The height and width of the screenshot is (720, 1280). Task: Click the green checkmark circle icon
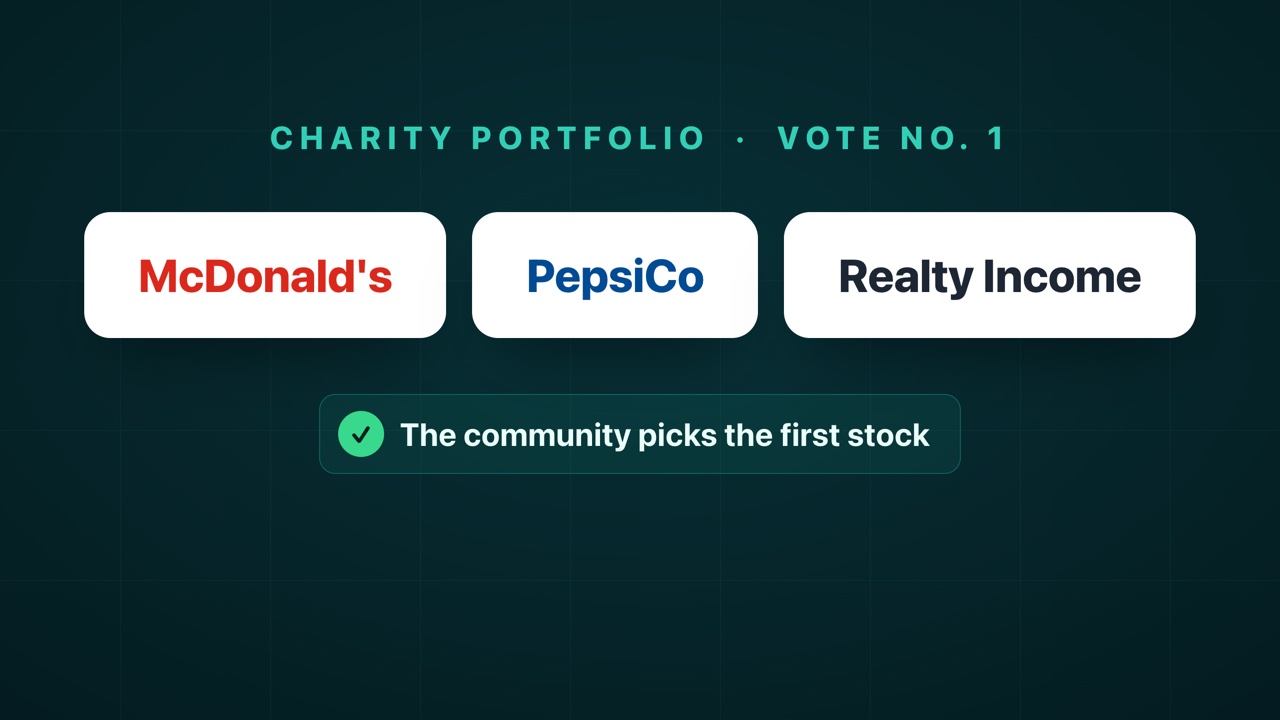click(361, 434)
